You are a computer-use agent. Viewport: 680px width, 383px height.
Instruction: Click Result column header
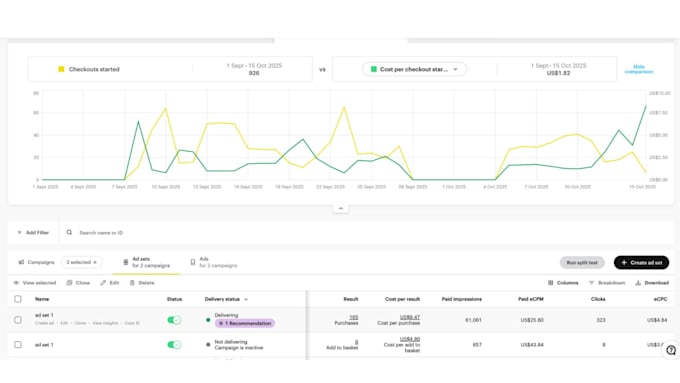pos(351,299)
